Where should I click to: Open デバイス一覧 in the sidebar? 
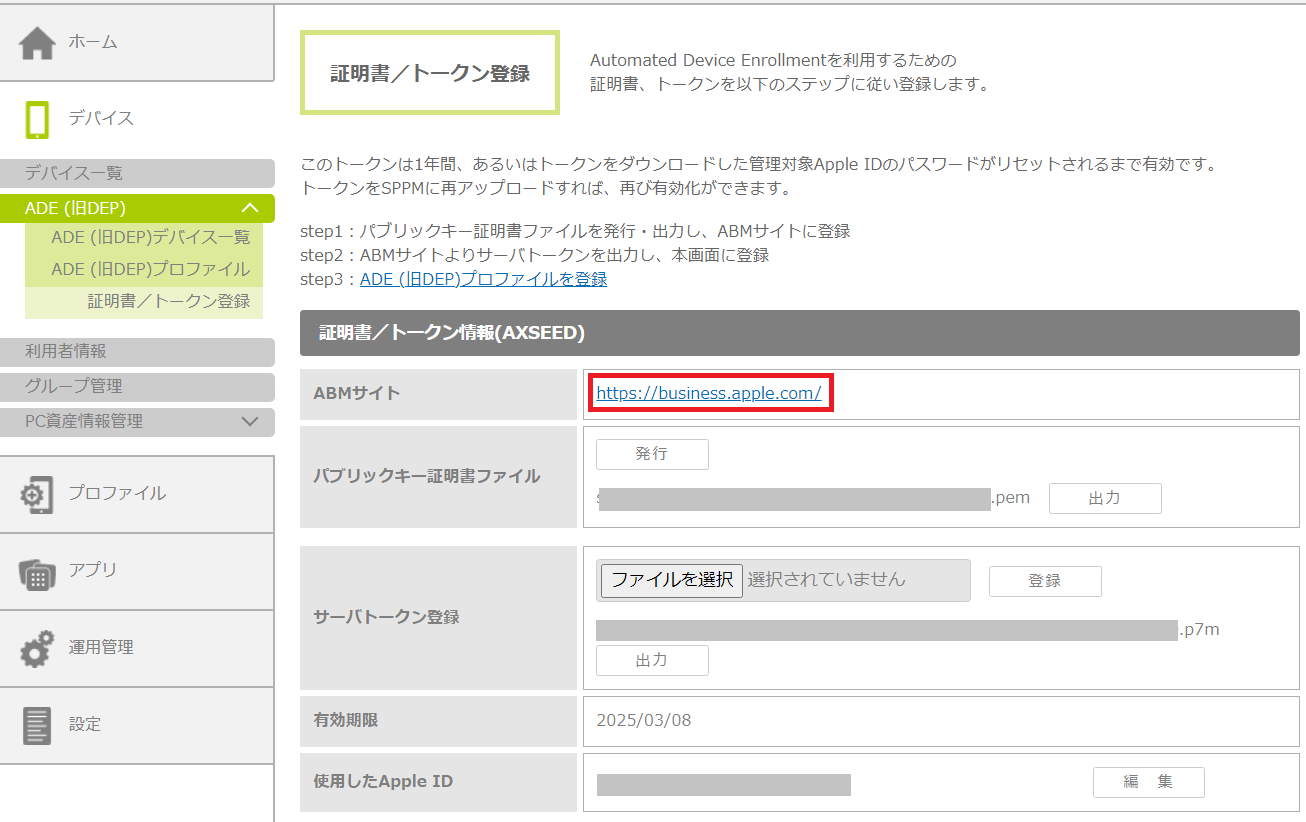click(x=74, y=174)
